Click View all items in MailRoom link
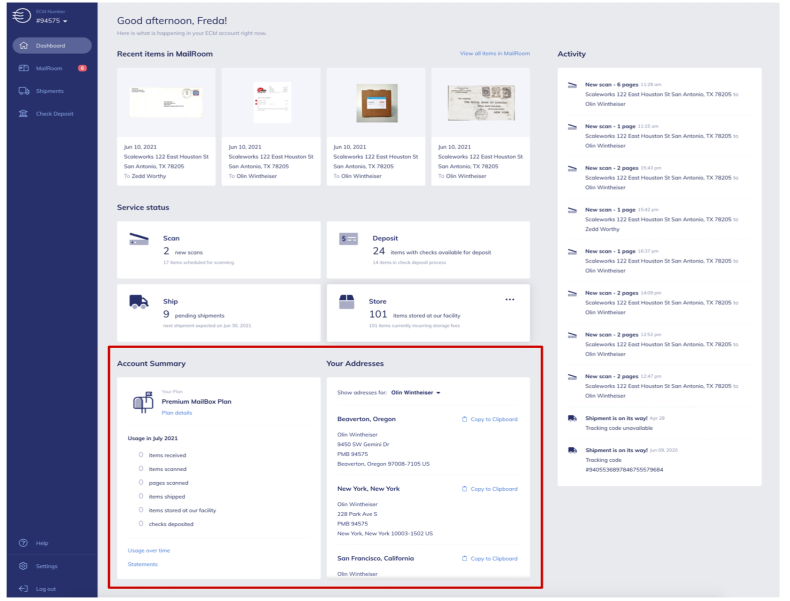 point(494,53)
